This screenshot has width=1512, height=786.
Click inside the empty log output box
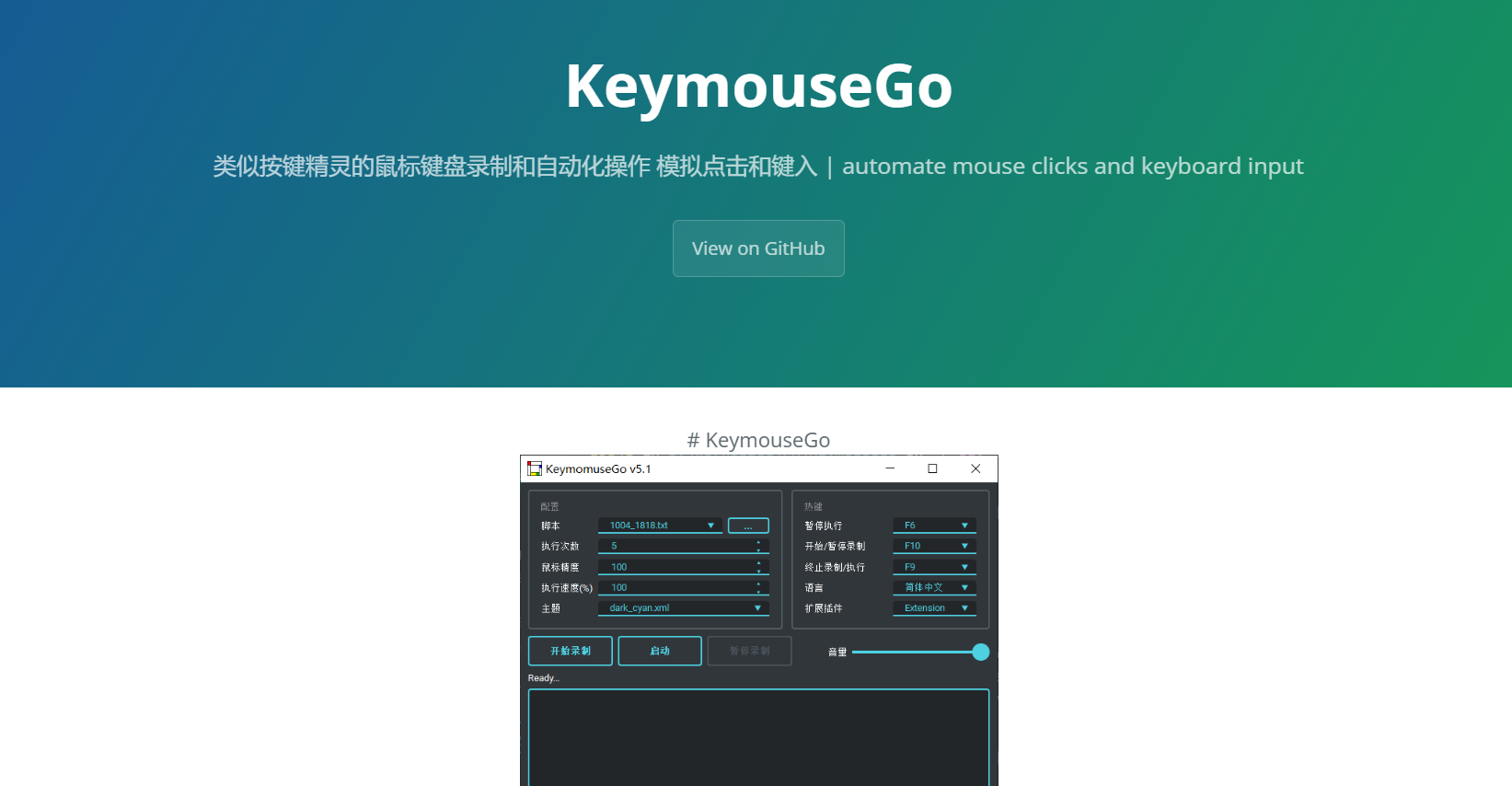[758, 737]
